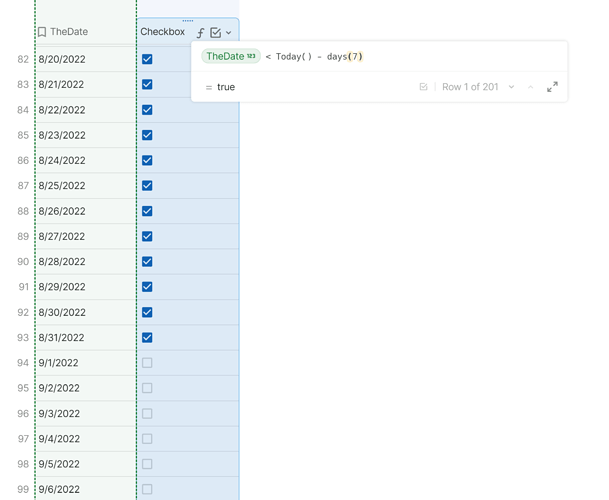The width and height of the screenshot is (609, 500).
Task: Check the checkbox for 9/2/2022
Action: (x=147, y=388)
